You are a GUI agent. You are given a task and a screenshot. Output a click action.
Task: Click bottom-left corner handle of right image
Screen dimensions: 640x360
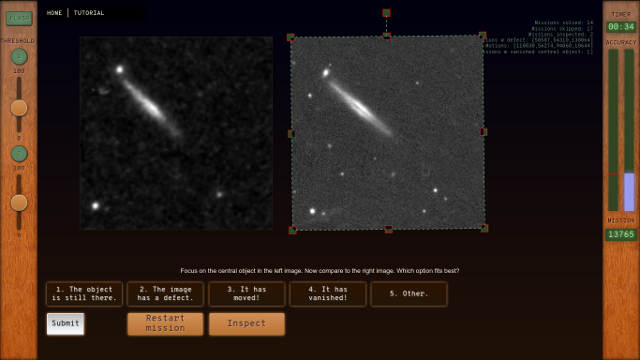(x=293, y=230)
